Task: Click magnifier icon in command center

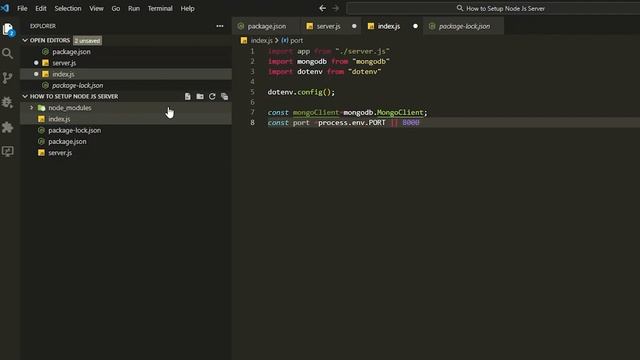Action: (x=460, y=8)
